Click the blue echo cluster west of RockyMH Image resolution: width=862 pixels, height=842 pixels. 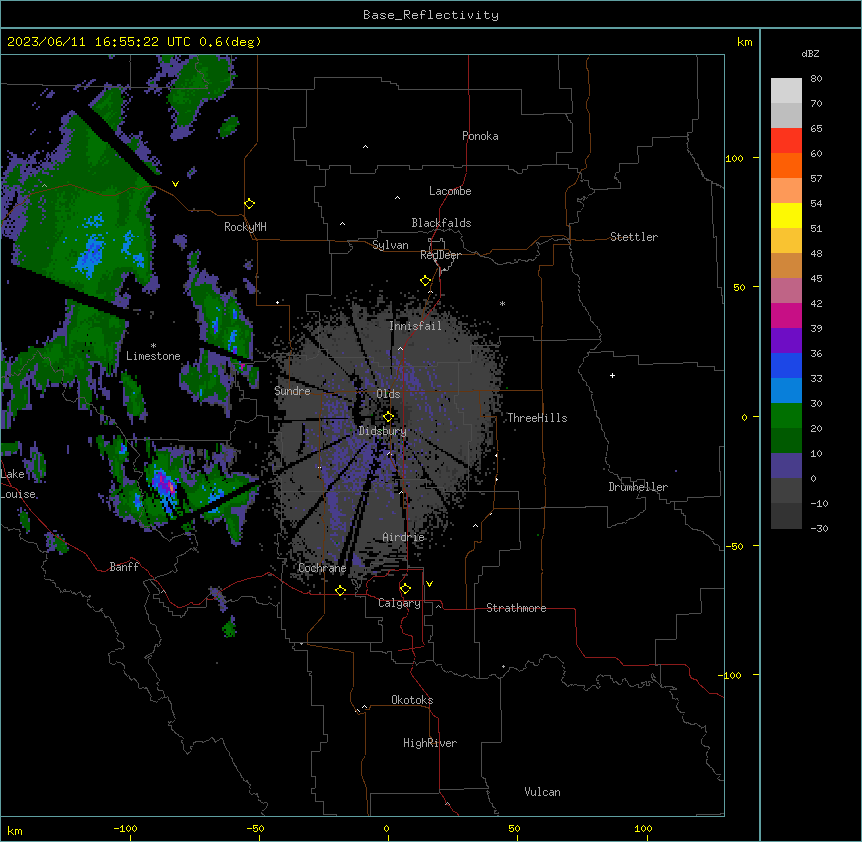91,255
